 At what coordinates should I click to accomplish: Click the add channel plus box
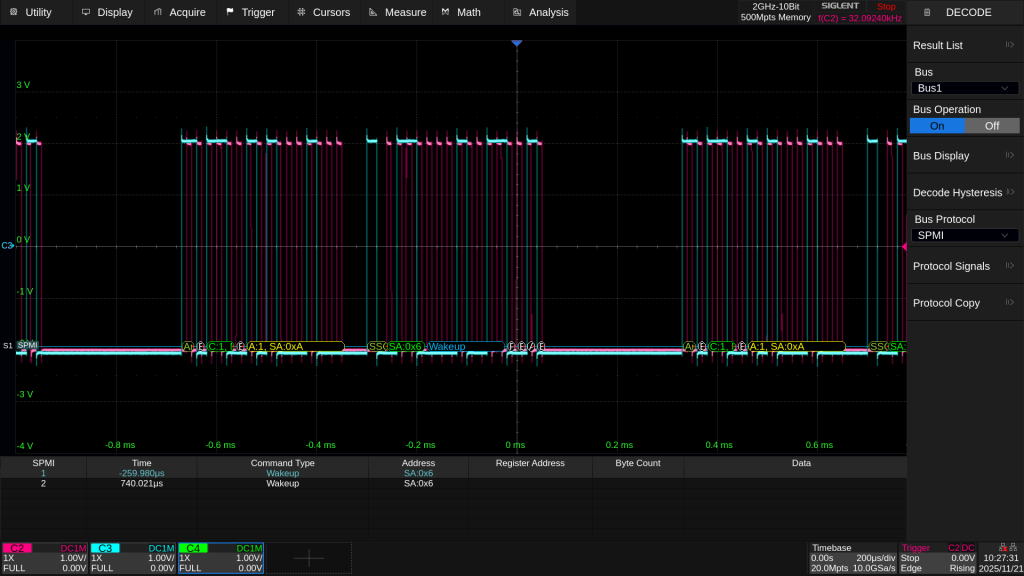coord(309,559)
